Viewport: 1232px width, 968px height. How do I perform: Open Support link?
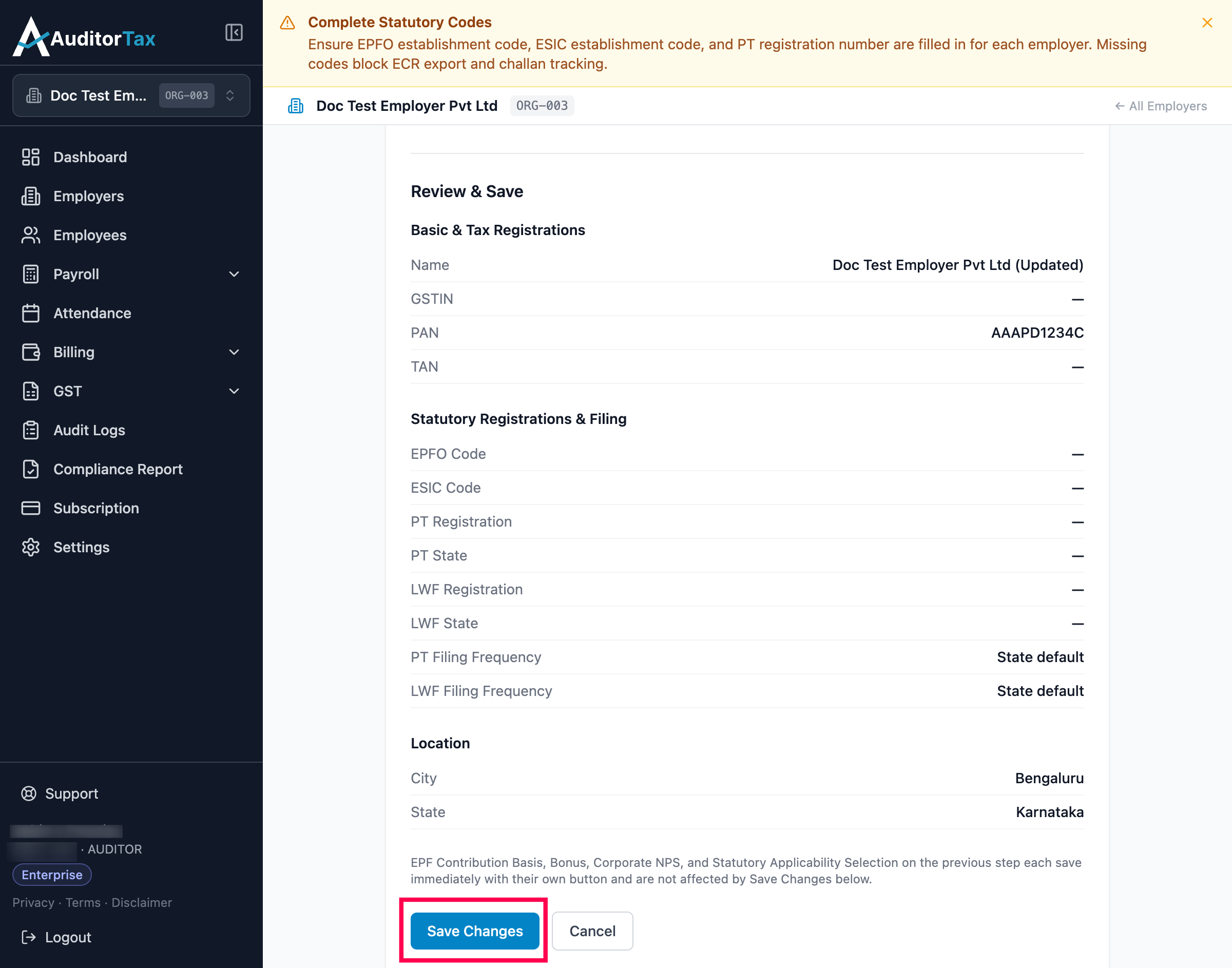71,793
